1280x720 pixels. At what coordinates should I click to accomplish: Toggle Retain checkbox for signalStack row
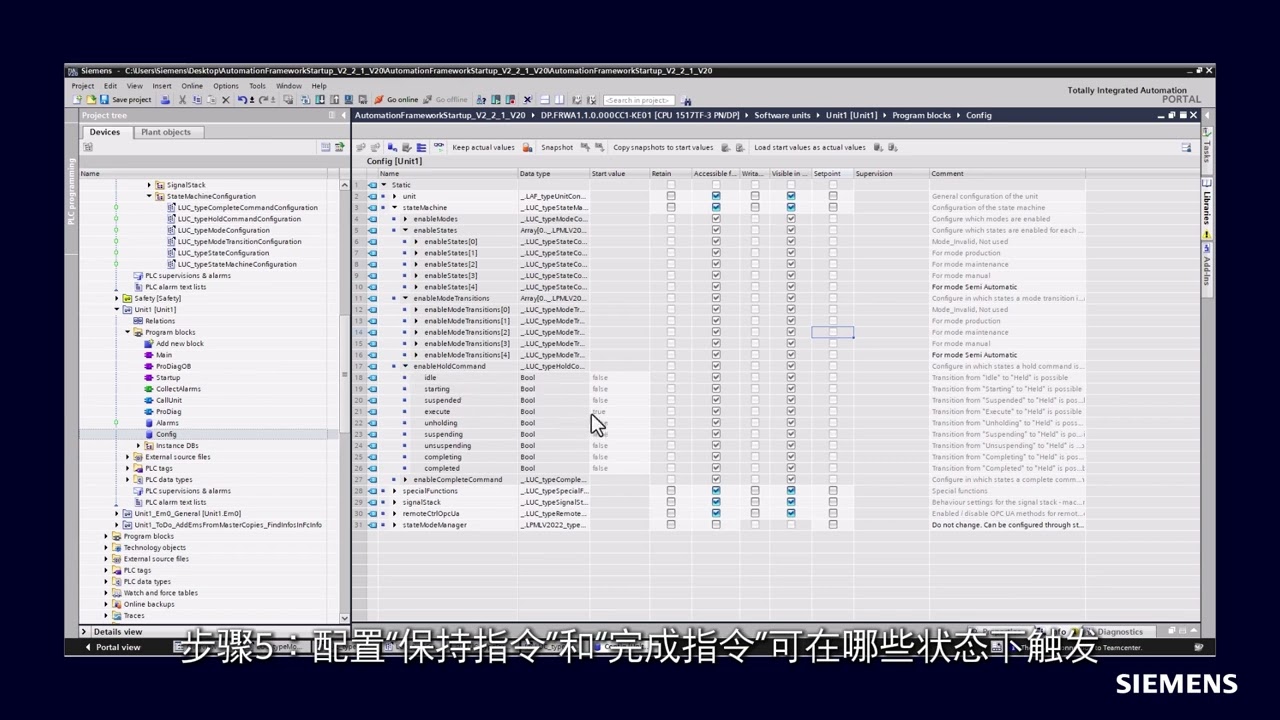(x=671, y=502)
